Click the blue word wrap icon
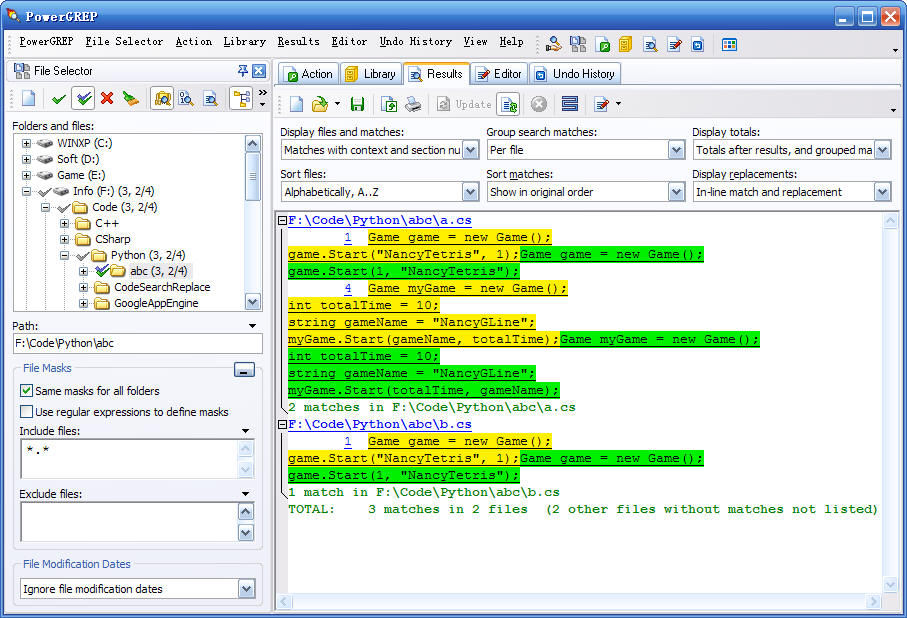This screenshot has height=618, width=907. pyautogui.click(x=569, y=104)
